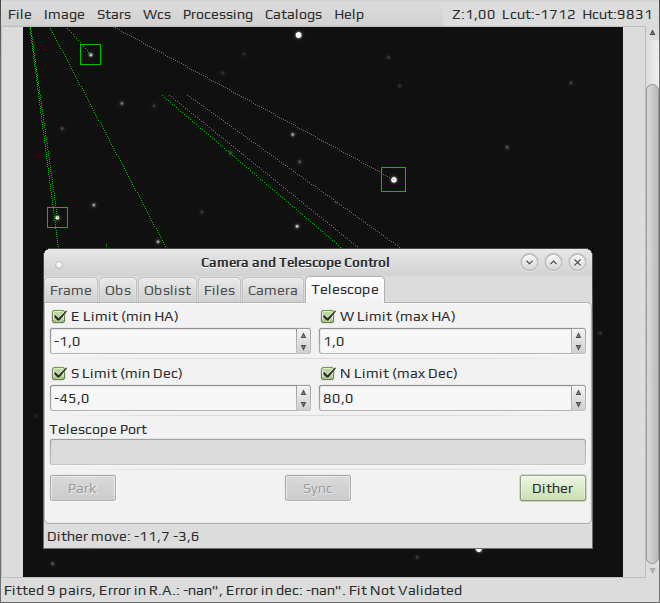The width and height of the screenshot is (660, 603).
Task: Toggle N Limit (max Dec) checkbox
Action: click(328, 373)
